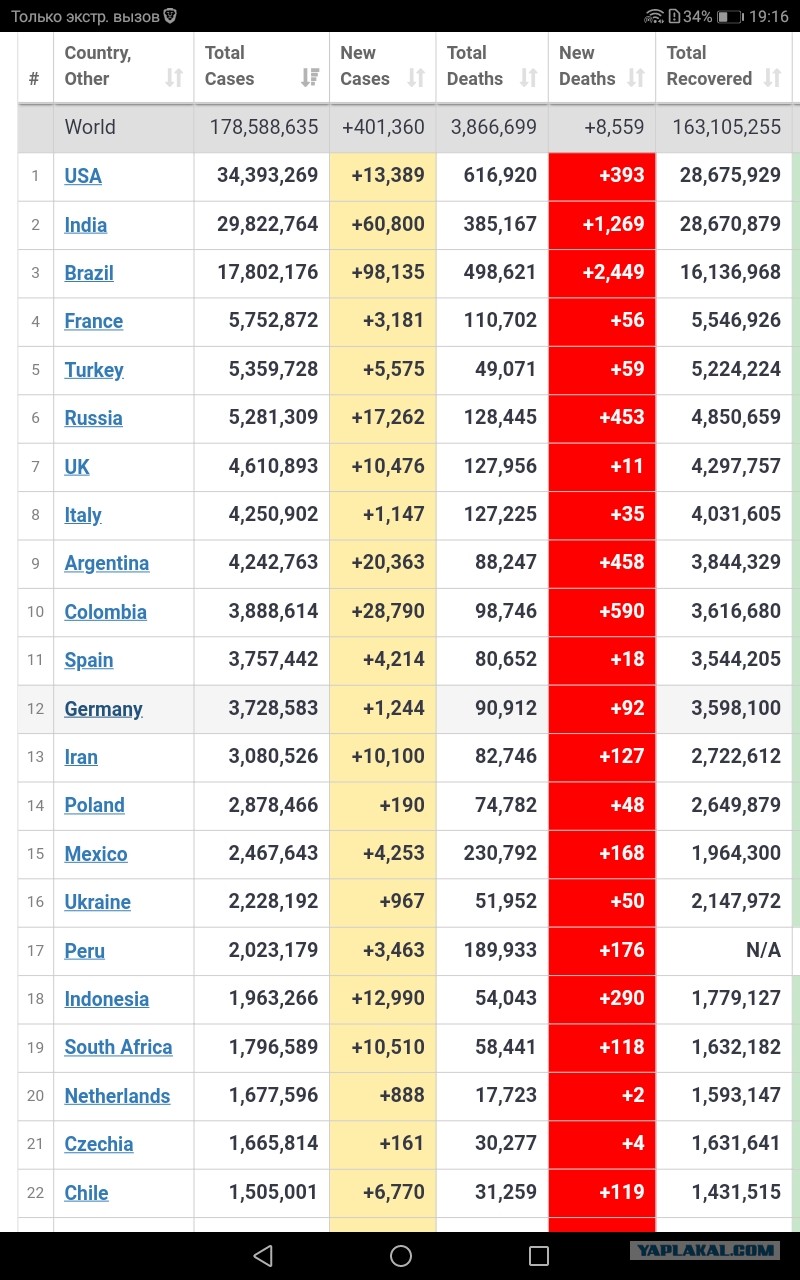Select India's red new deaths cell

(602, 225)
